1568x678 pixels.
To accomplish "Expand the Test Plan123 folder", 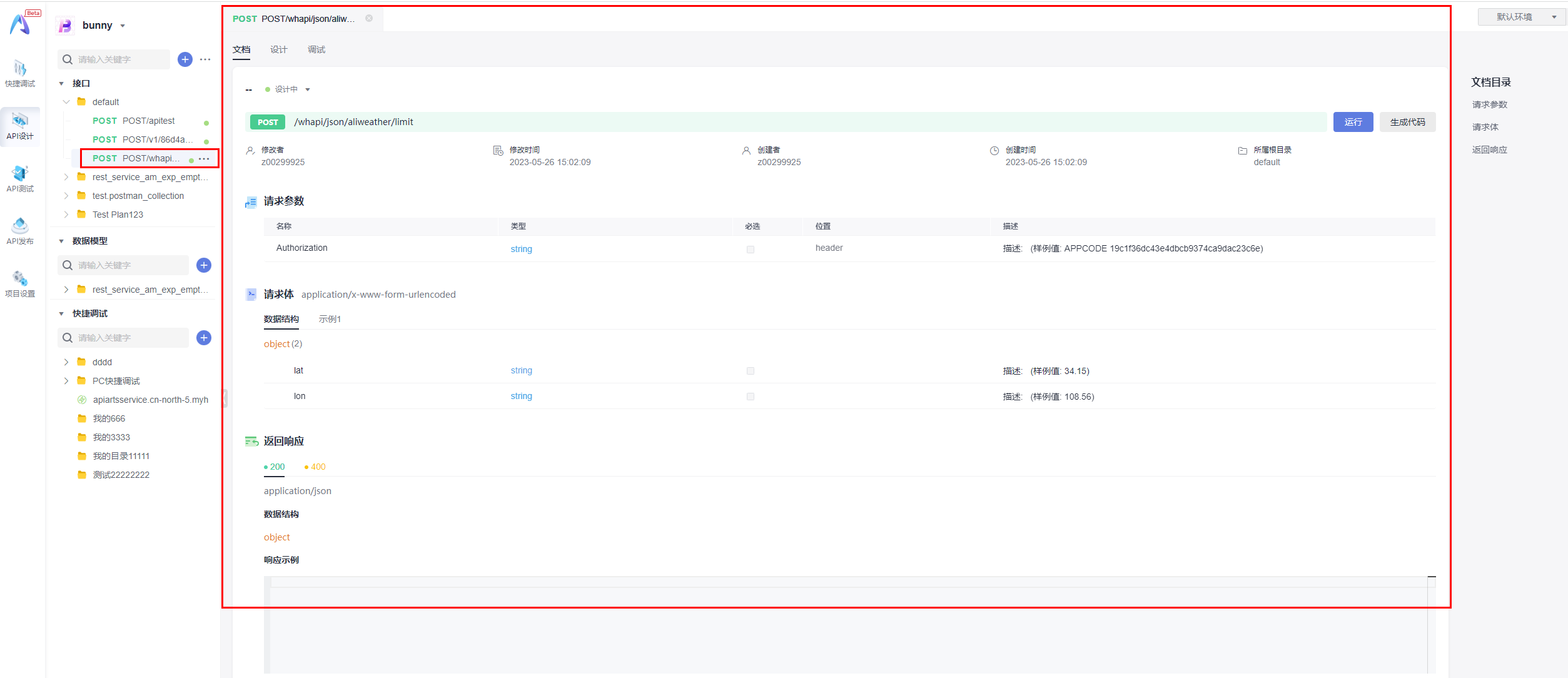I will [x=66, y=215].
